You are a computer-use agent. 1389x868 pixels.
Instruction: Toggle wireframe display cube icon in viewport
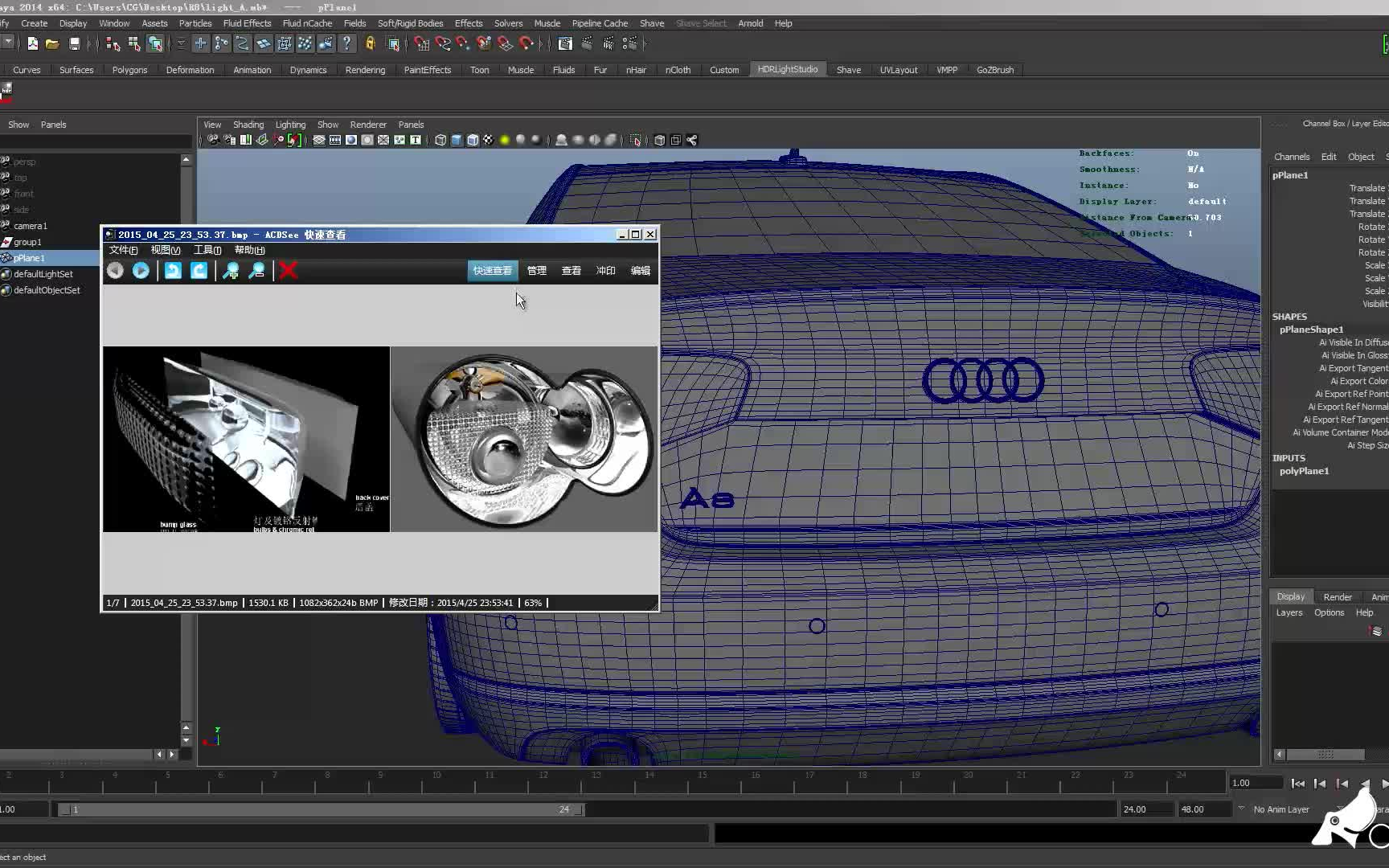click(440, 140)
